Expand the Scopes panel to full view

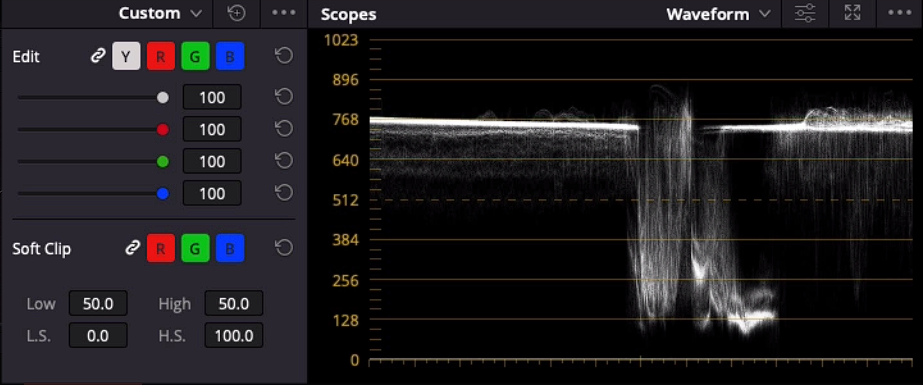(852, 14)
